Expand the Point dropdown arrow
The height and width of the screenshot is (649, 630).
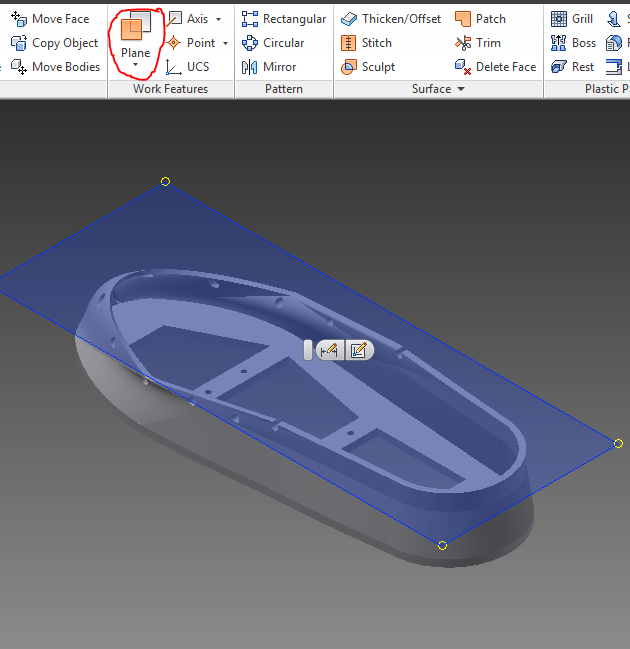click(x=226, y=43)
